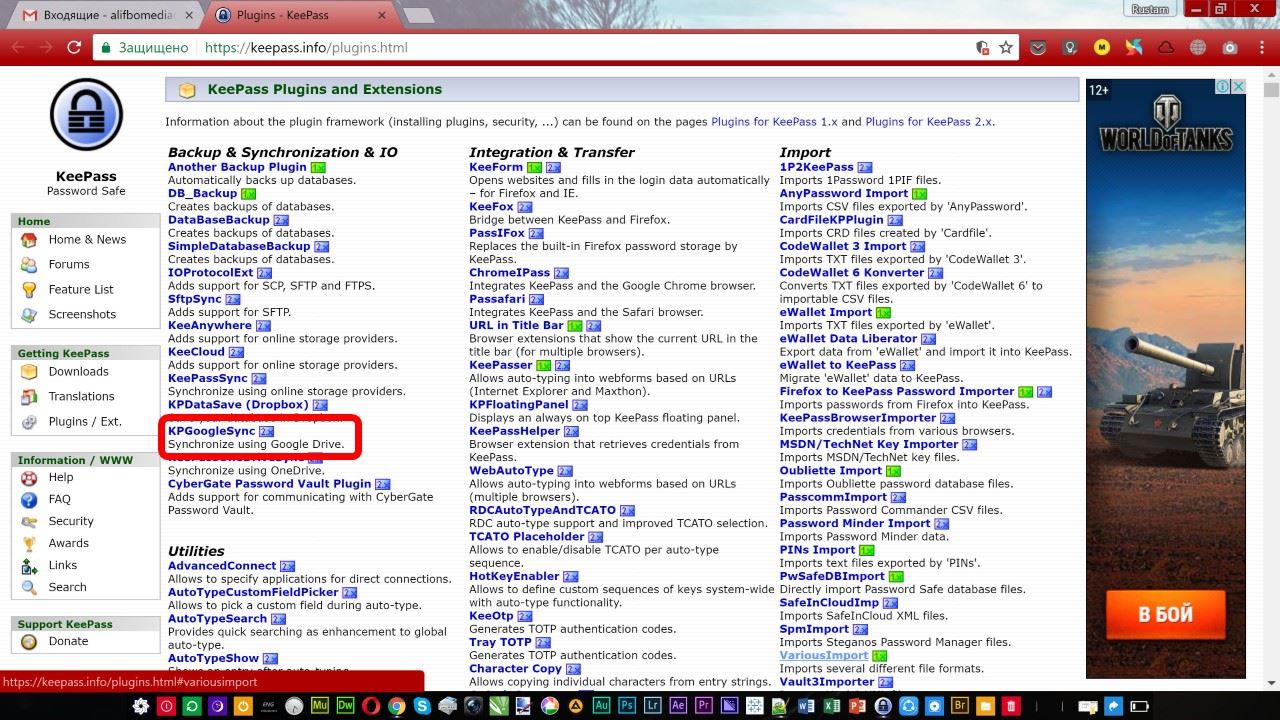This screenshot has height=720, width=1280.
Task: Open the KeeAnywhere plugin link
Action: tap(210, 325)
